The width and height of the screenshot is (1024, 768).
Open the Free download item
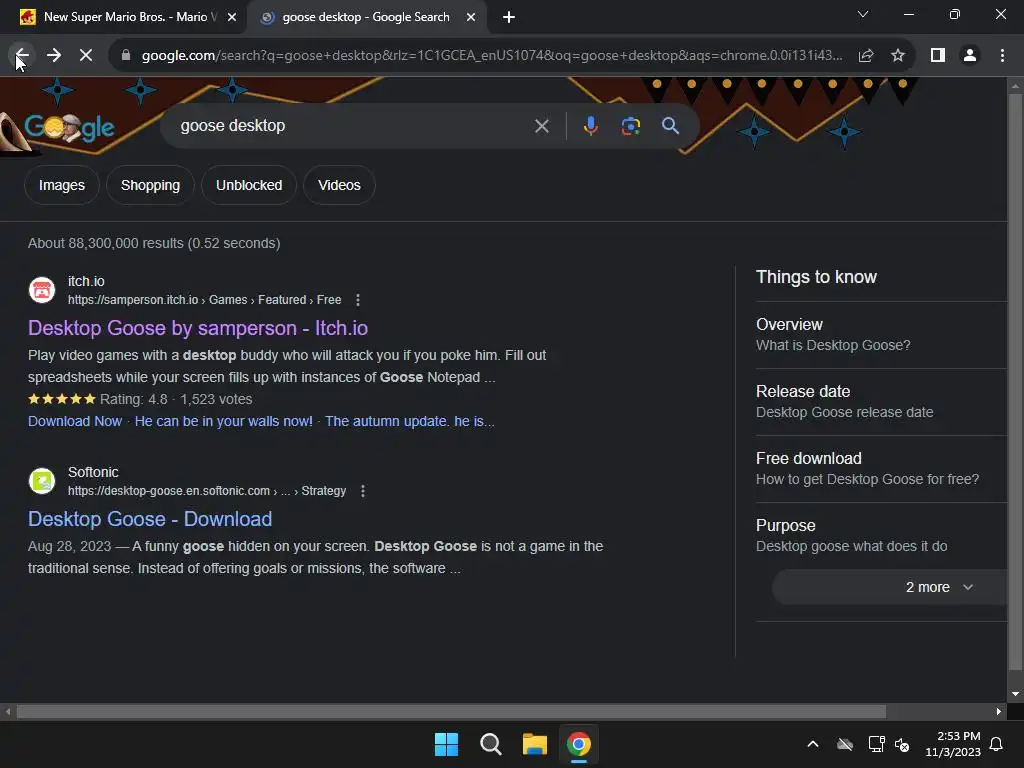pyautogui.click(x=881, y=469)
